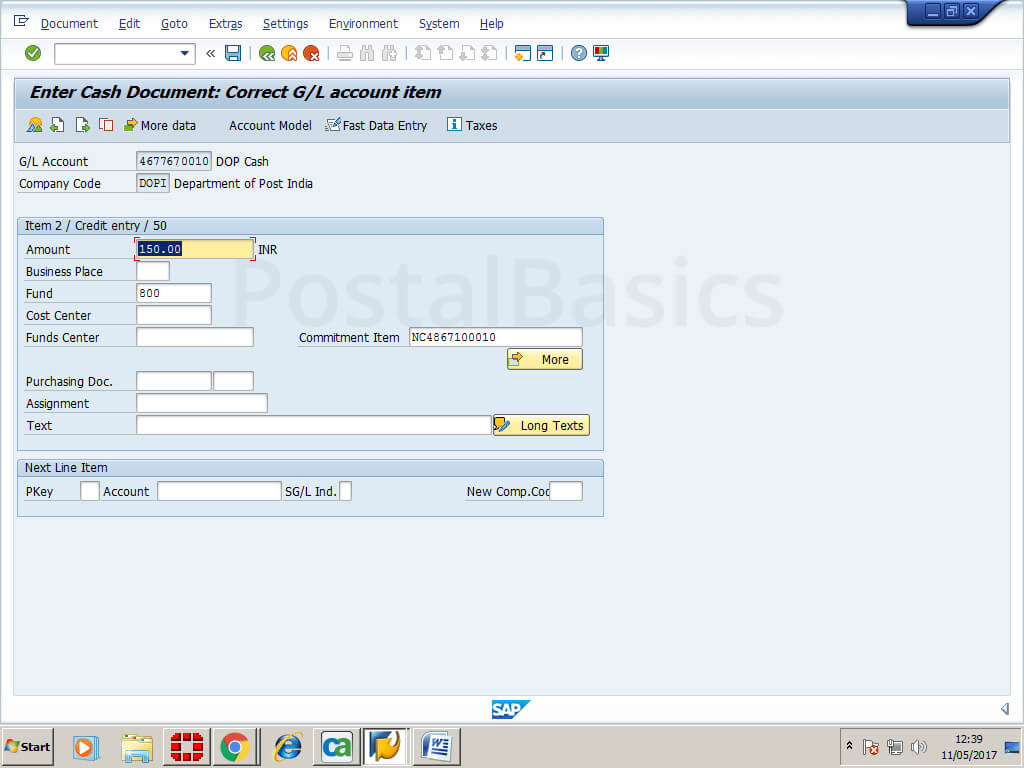
Task: Click into the Cost Center field
Action: click(x=174, y=315)
